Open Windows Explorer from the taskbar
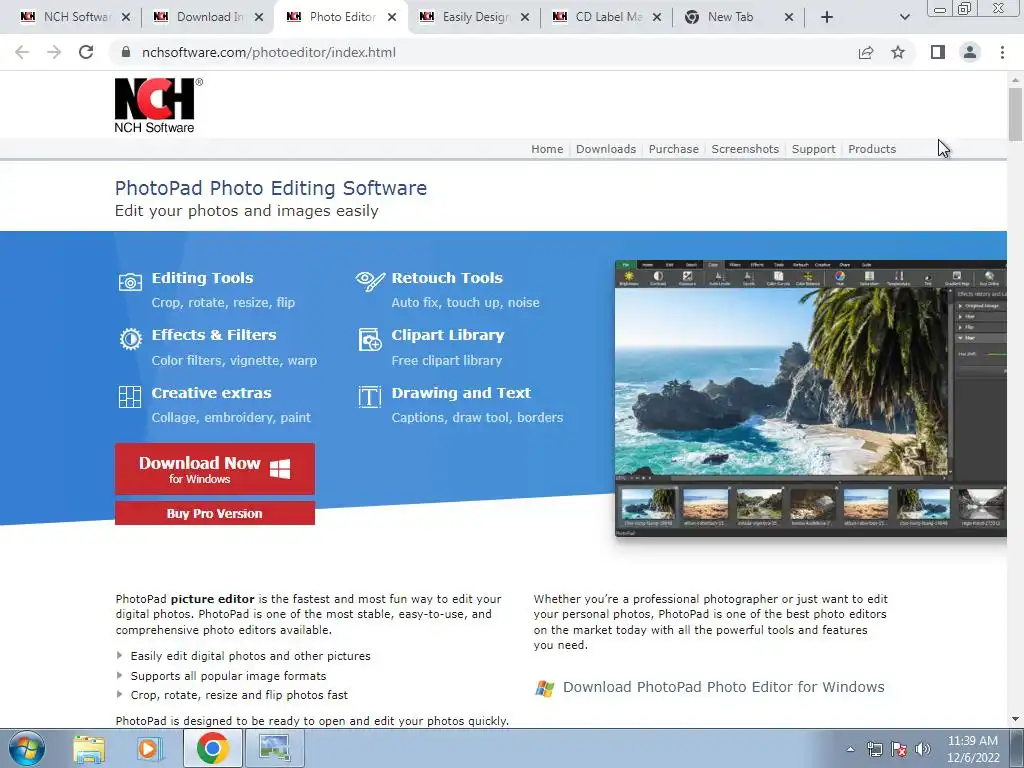1024x768 pixels. point(89,749)
